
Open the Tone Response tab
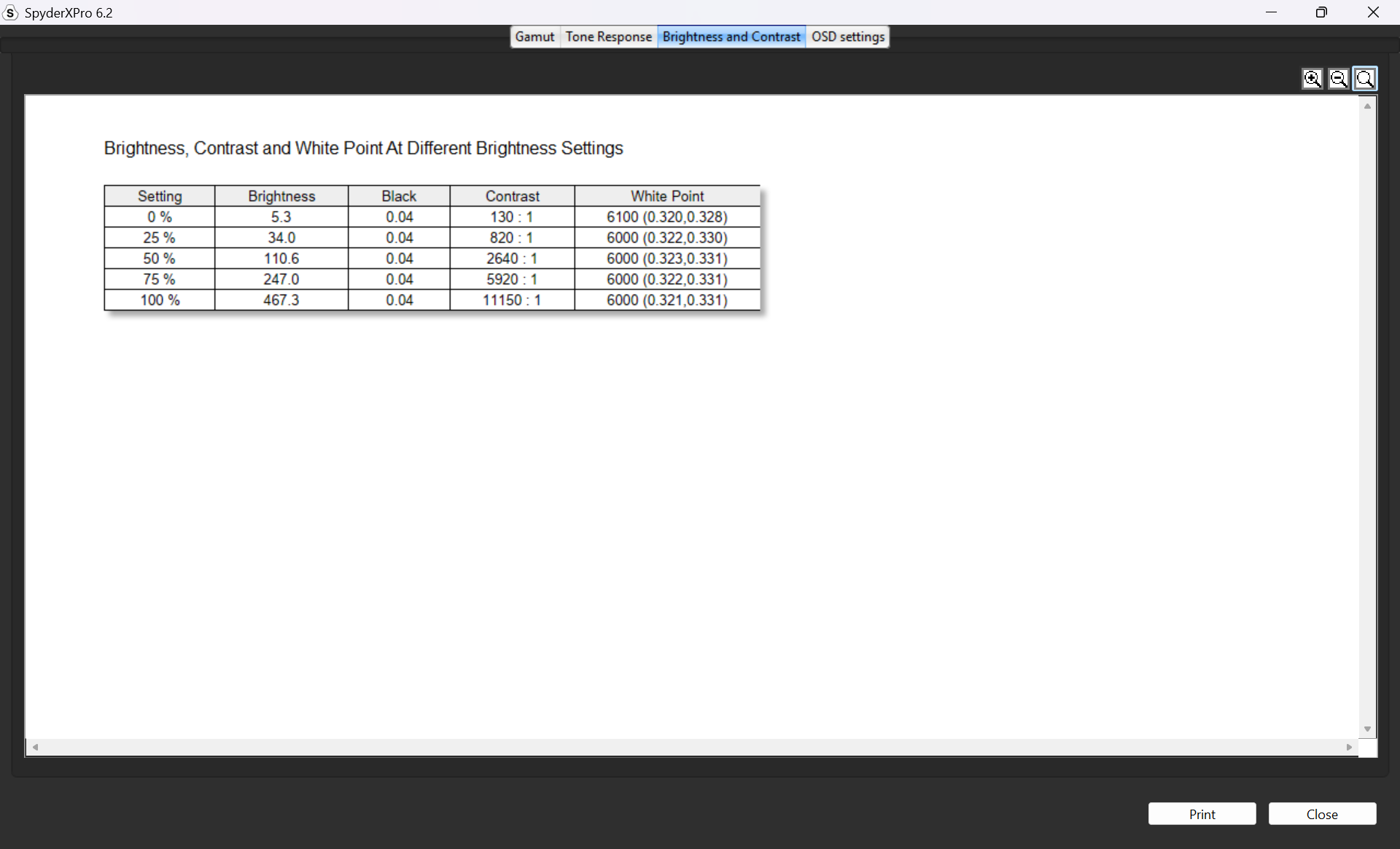pyautogui.click(x=608, y=36)
